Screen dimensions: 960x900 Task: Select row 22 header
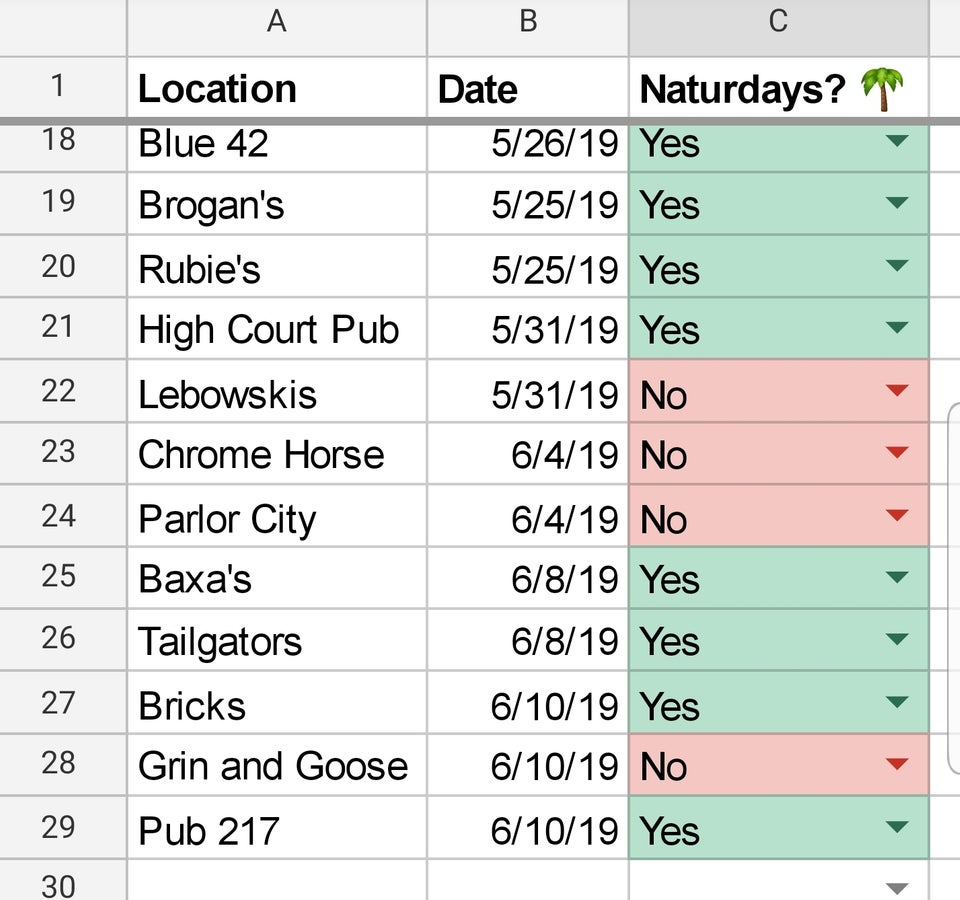(59, 391)
